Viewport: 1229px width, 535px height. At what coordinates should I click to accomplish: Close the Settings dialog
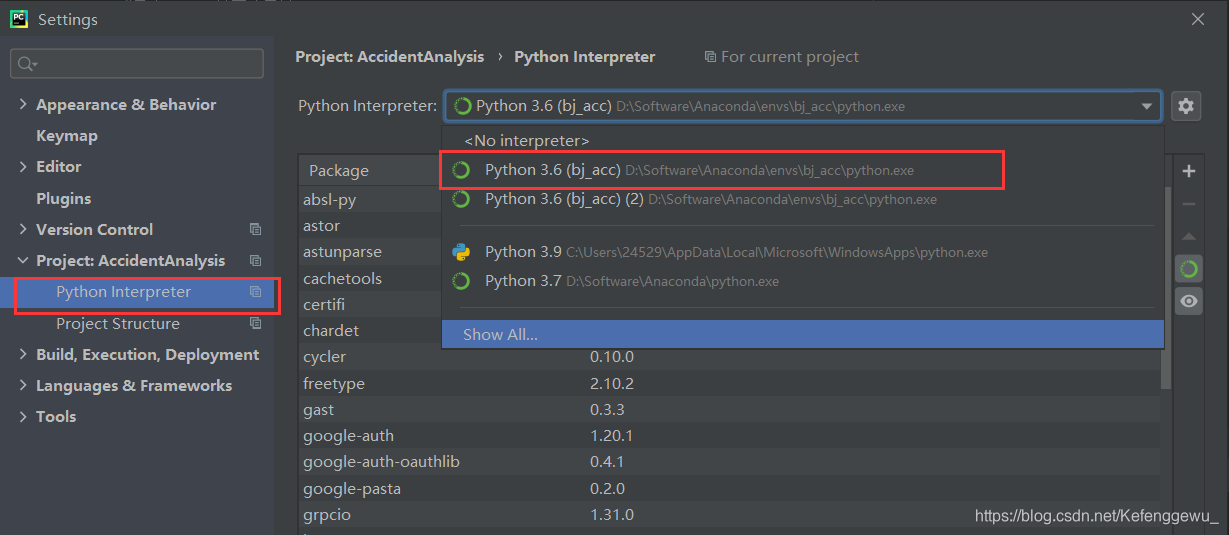click(x=1198, y=19)
